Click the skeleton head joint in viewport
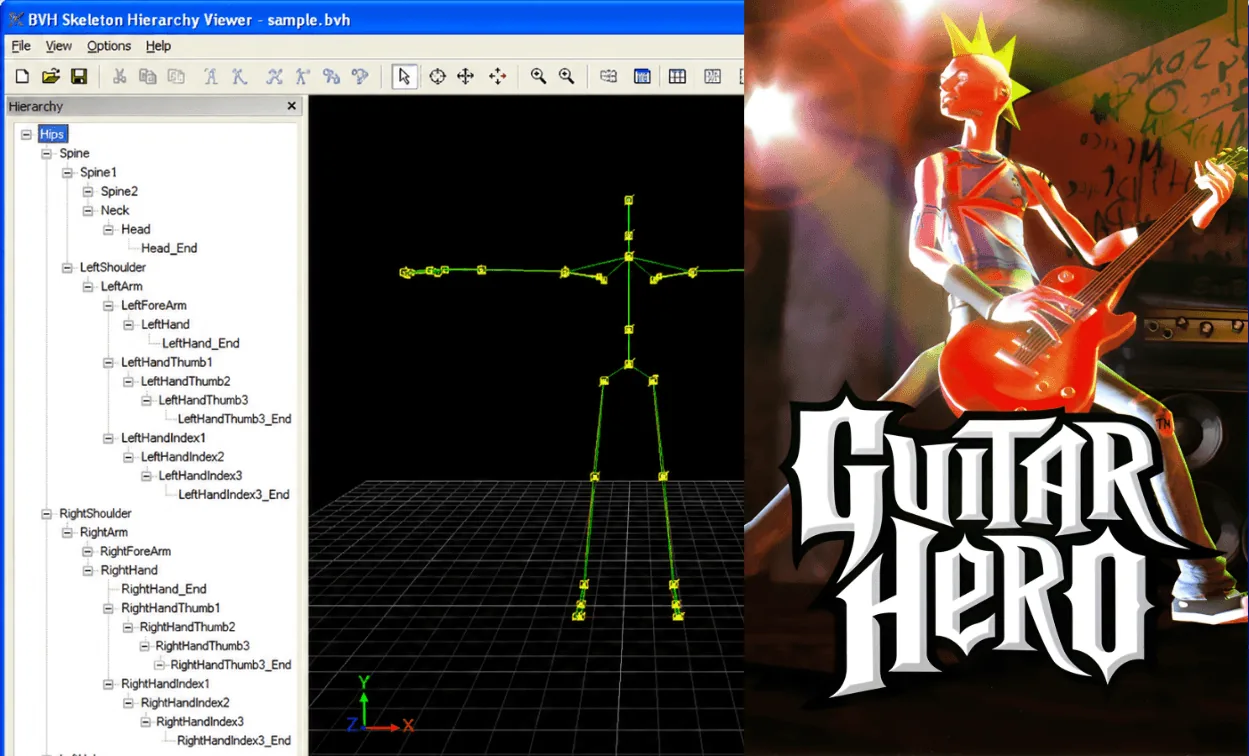 point(629,200)
